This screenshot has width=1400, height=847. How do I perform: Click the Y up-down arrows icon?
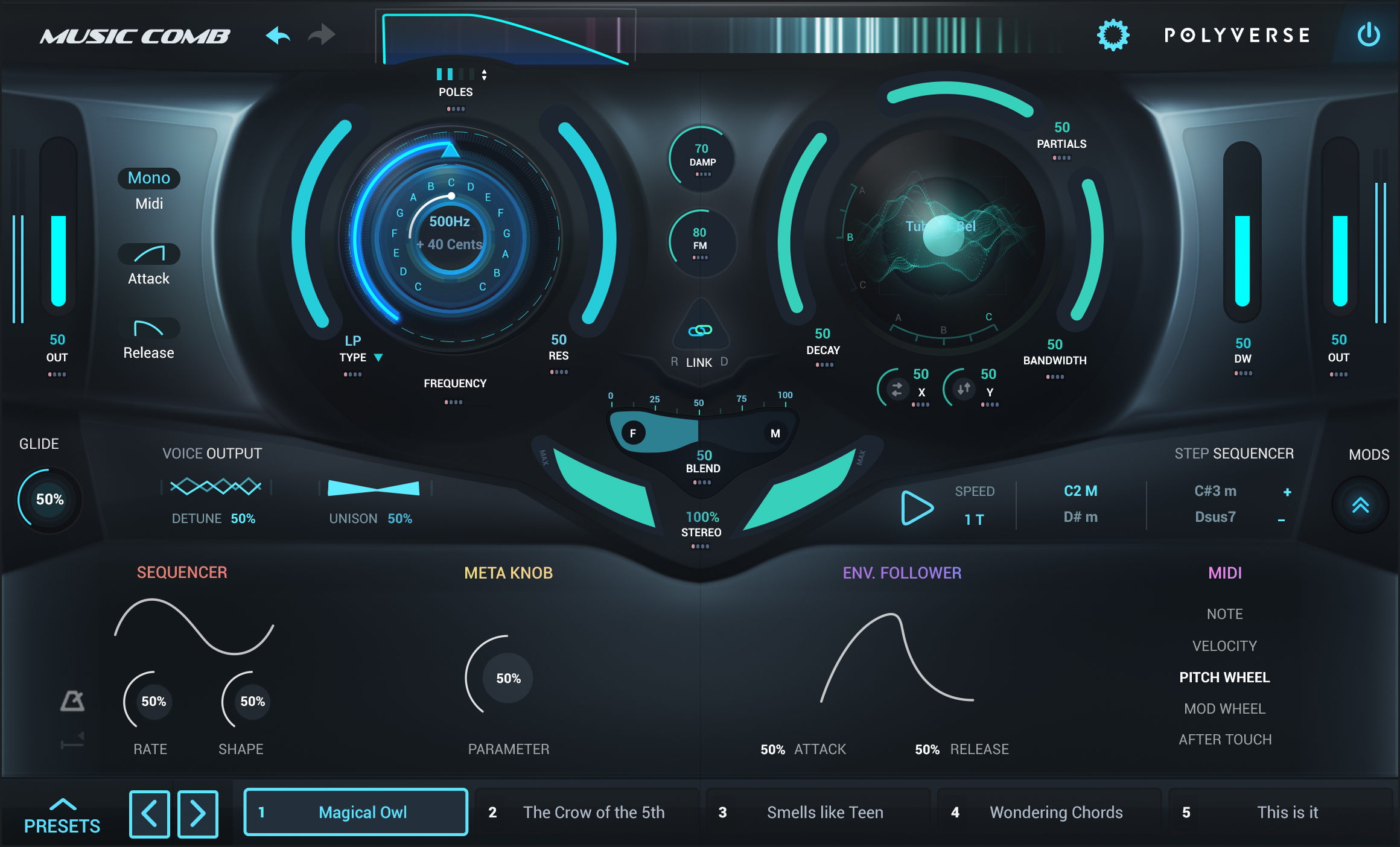pos(964,389)
